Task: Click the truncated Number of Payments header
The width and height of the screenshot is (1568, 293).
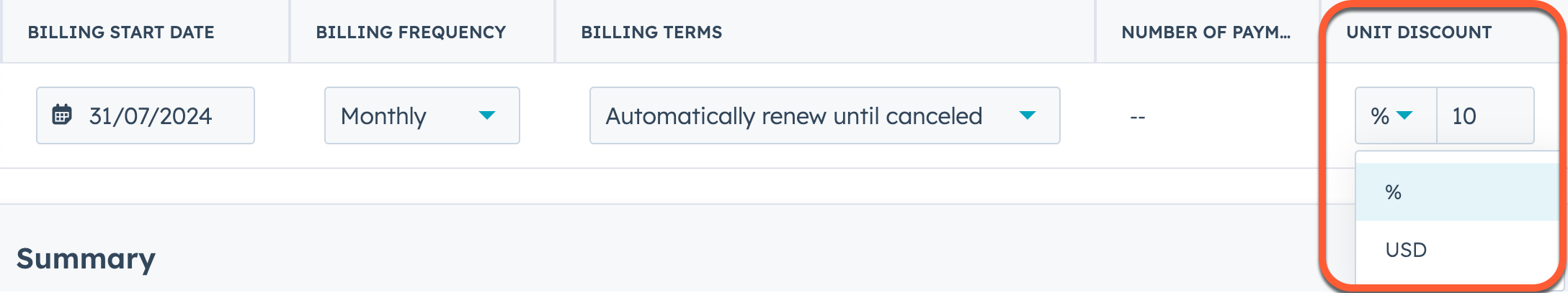Action: [1206, 32]
